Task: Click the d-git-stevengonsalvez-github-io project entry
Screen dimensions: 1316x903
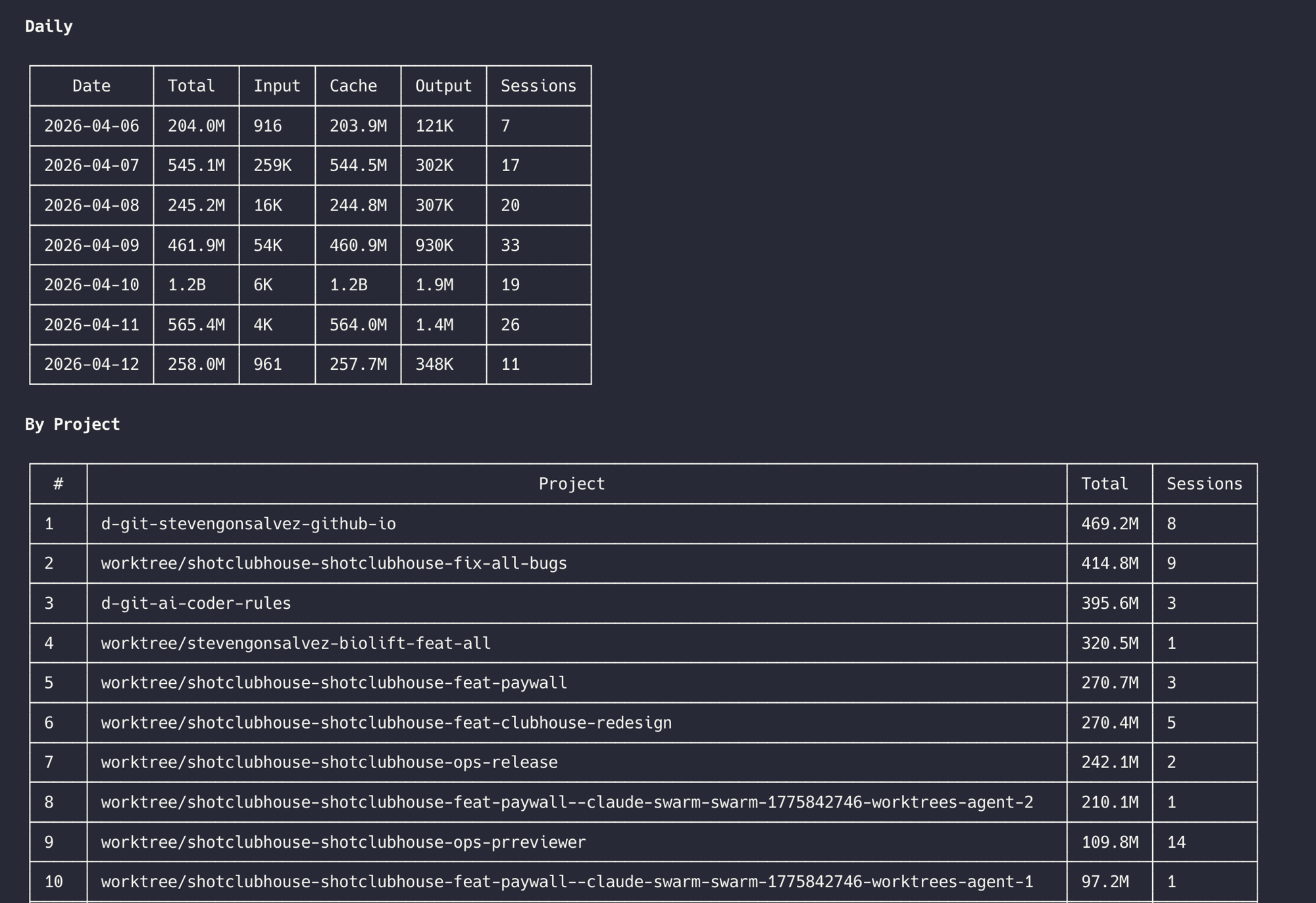Action: click(x=249, y=523)
